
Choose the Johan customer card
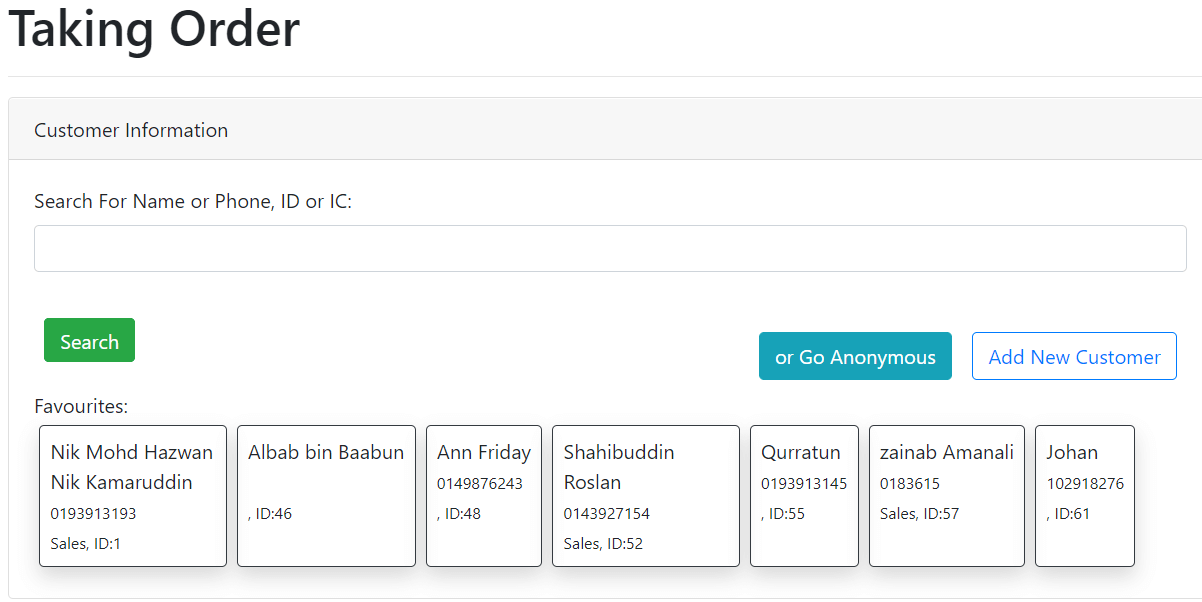point(1085,496)
